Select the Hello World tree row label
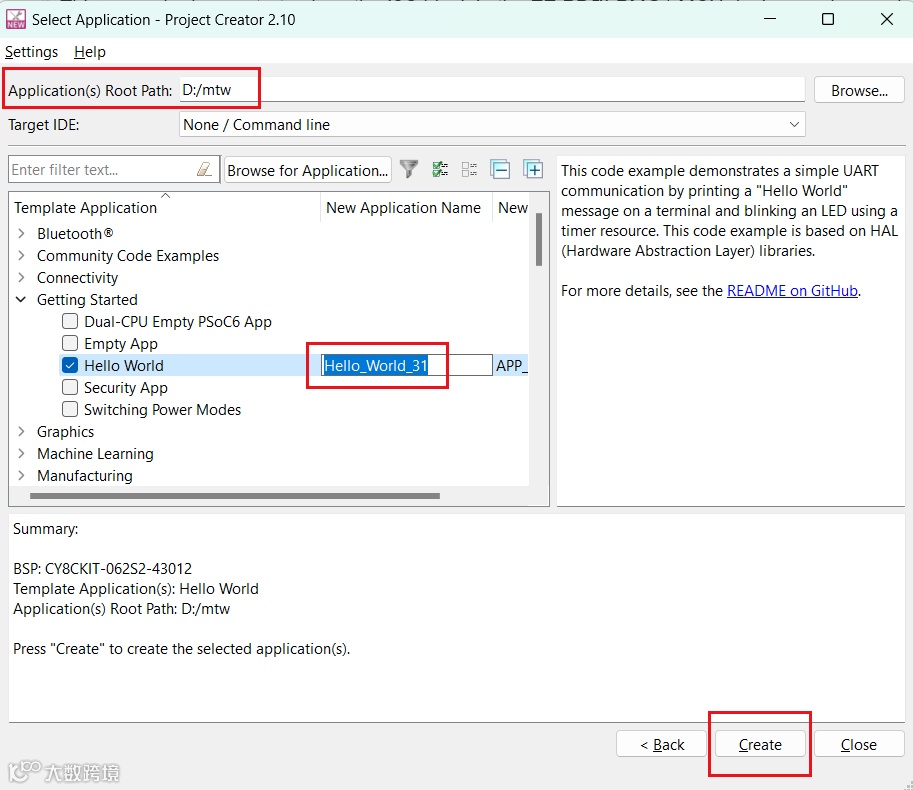Image resolution: width=913 pixels, height=790 pixels. (124, 366)
